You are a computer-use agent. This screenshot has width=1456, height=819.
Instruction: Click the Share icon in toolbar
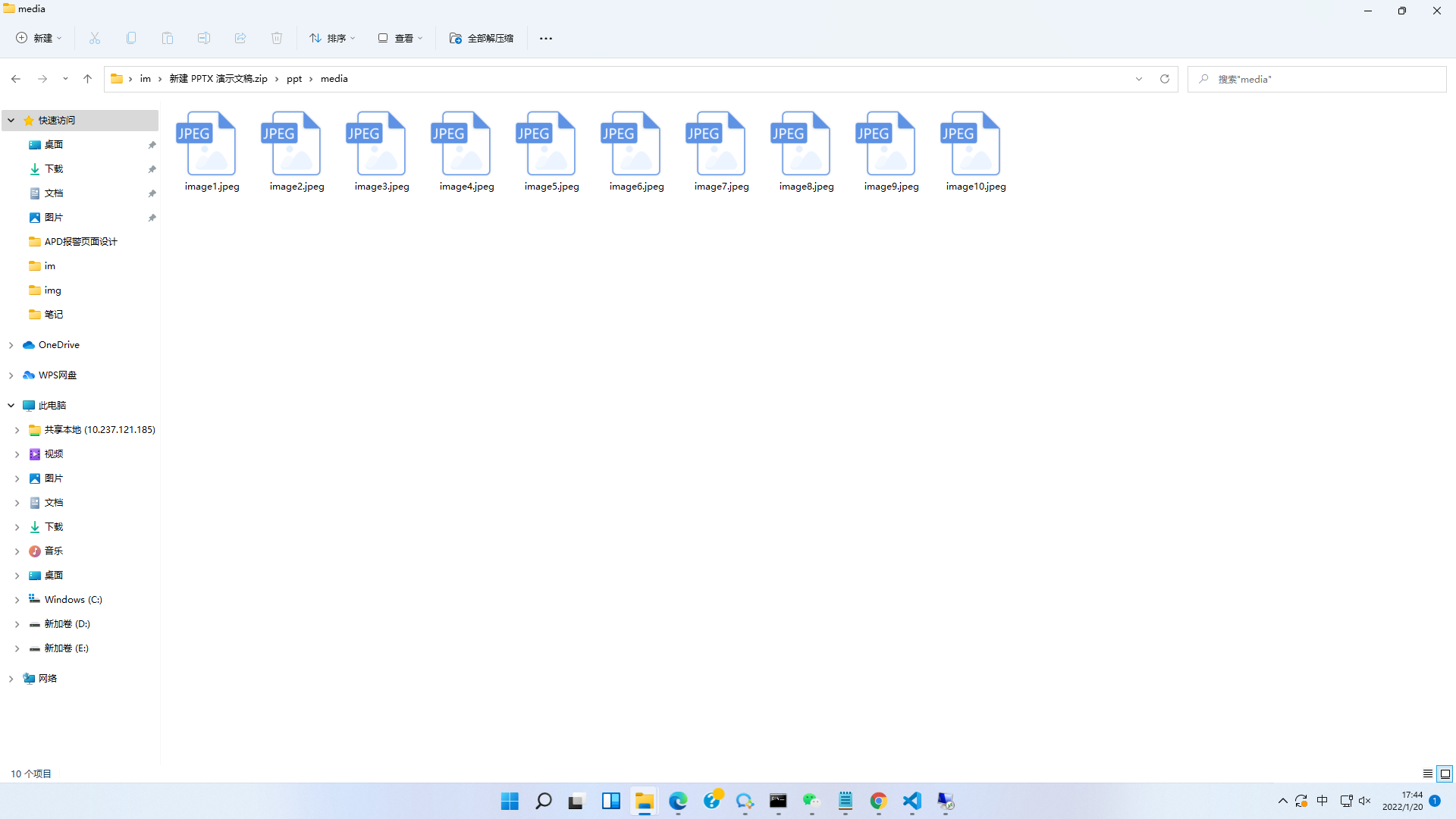240,38
